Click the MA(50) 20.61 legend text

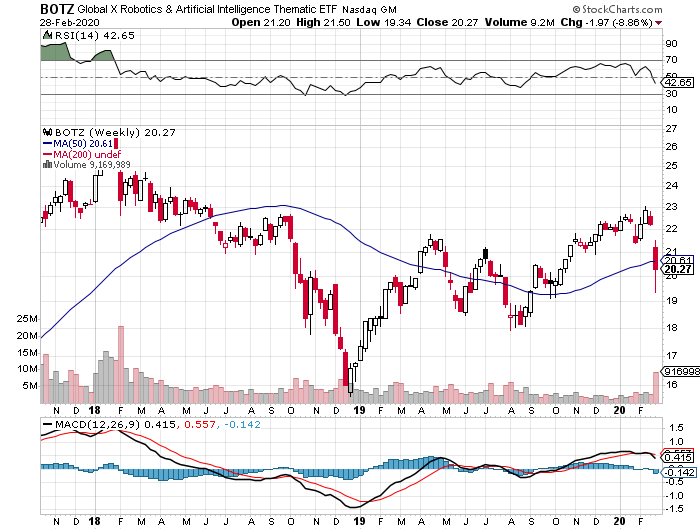pyautogui.click(x=83, y=144)
